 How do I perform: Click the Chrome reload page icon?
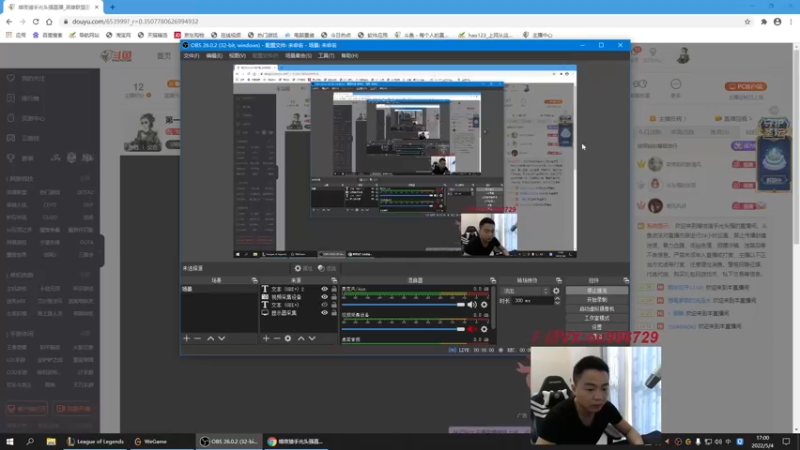[x=36, y=21]
